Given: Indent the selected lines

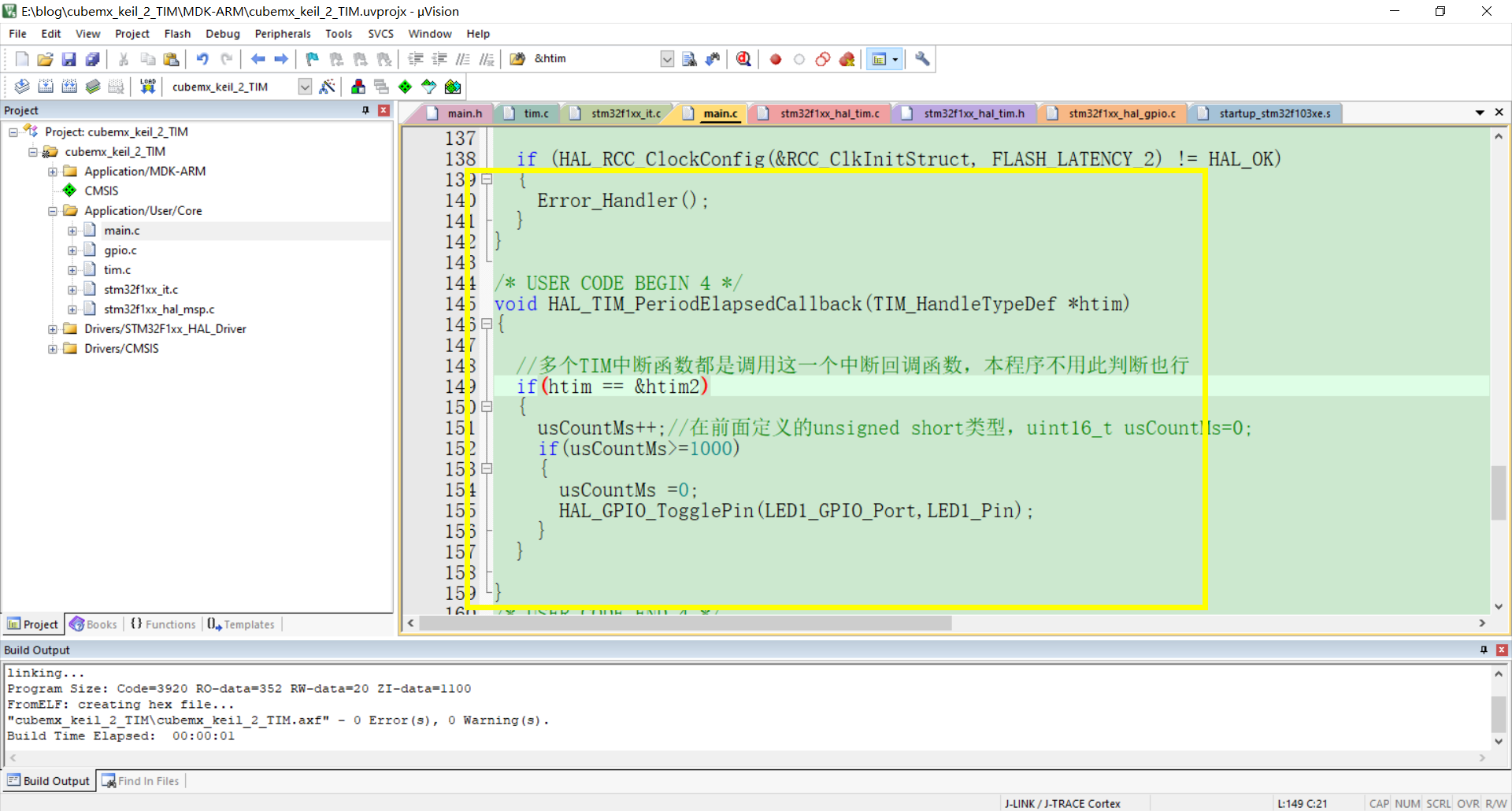Looking at the screenshot, I should 416,59.
